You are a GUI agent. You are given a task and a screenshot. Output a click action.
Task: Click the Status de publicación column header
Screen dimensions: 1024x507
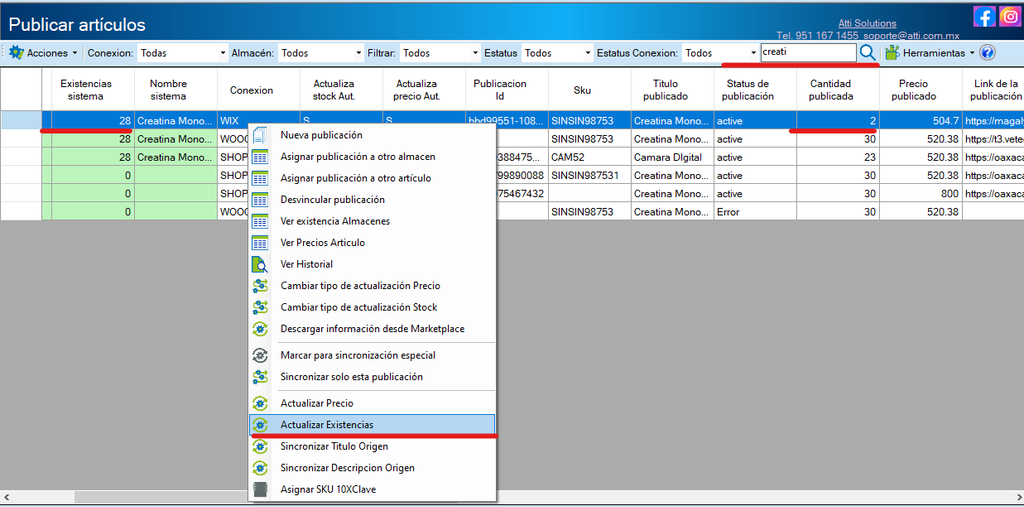[x=755, y=90]
